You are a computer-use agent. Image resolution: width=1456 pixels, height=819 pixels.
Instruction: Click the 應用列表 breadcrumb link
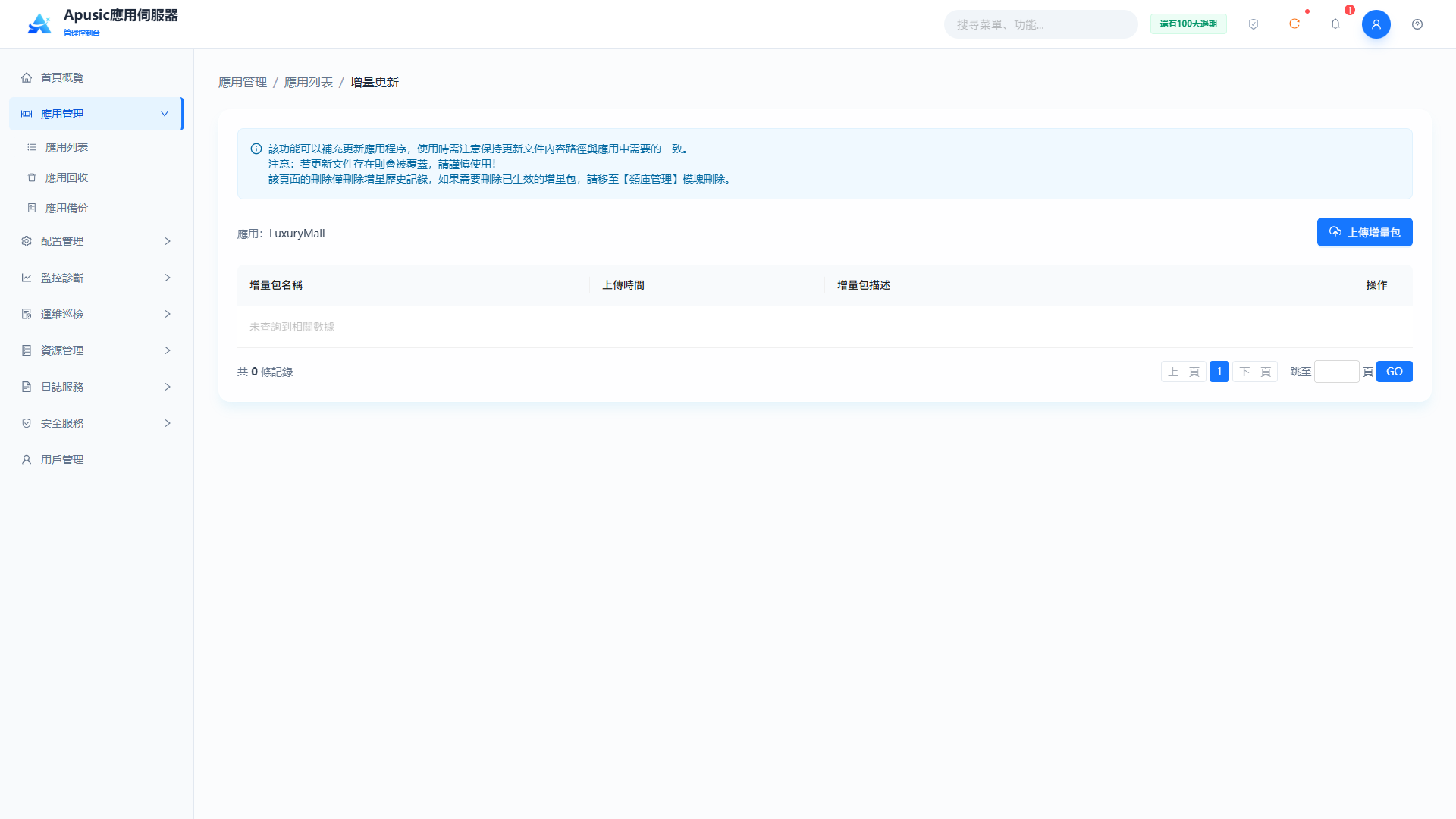(308, 82)
